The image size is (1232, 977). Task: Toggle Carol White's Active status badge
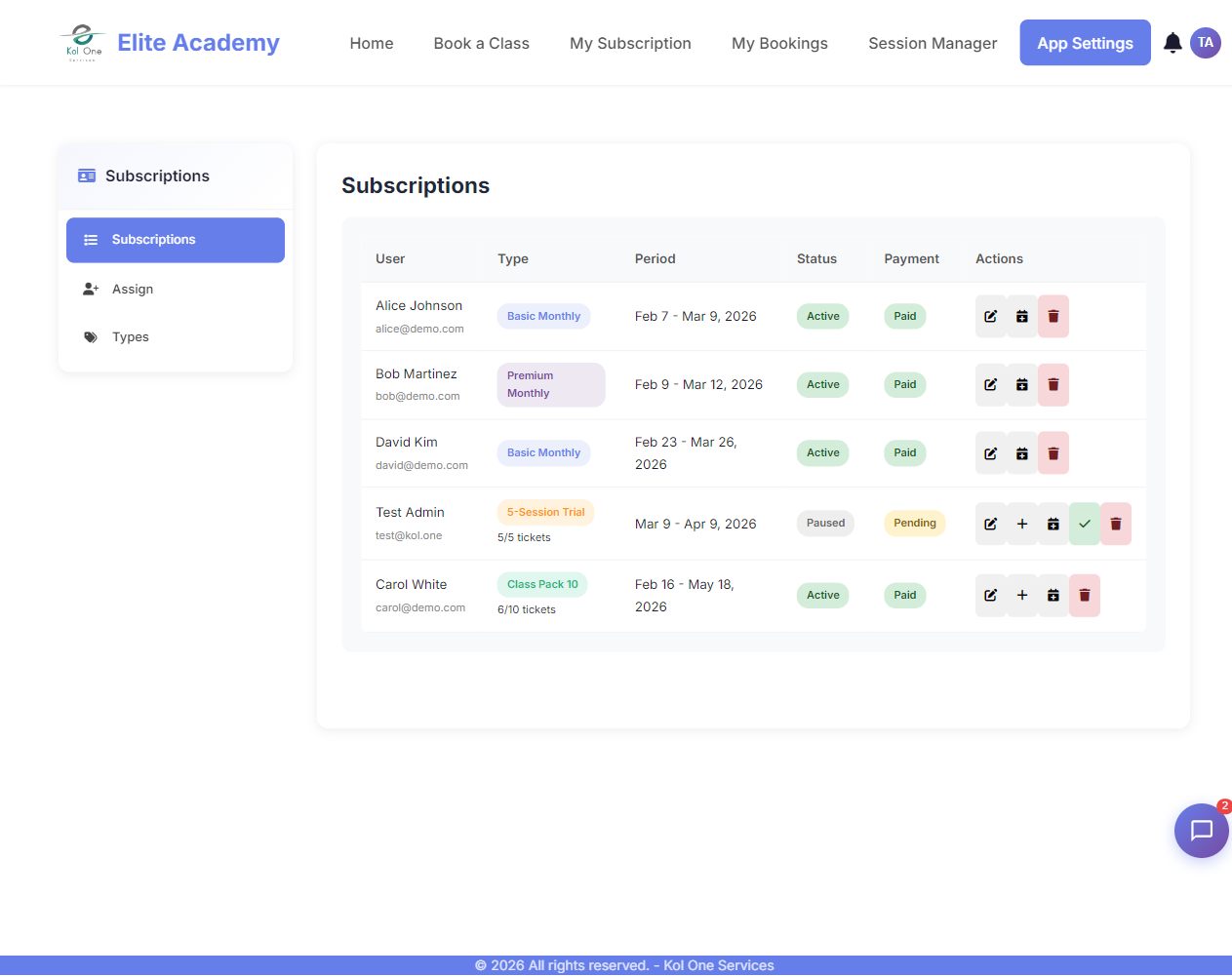tap(822, 595)
